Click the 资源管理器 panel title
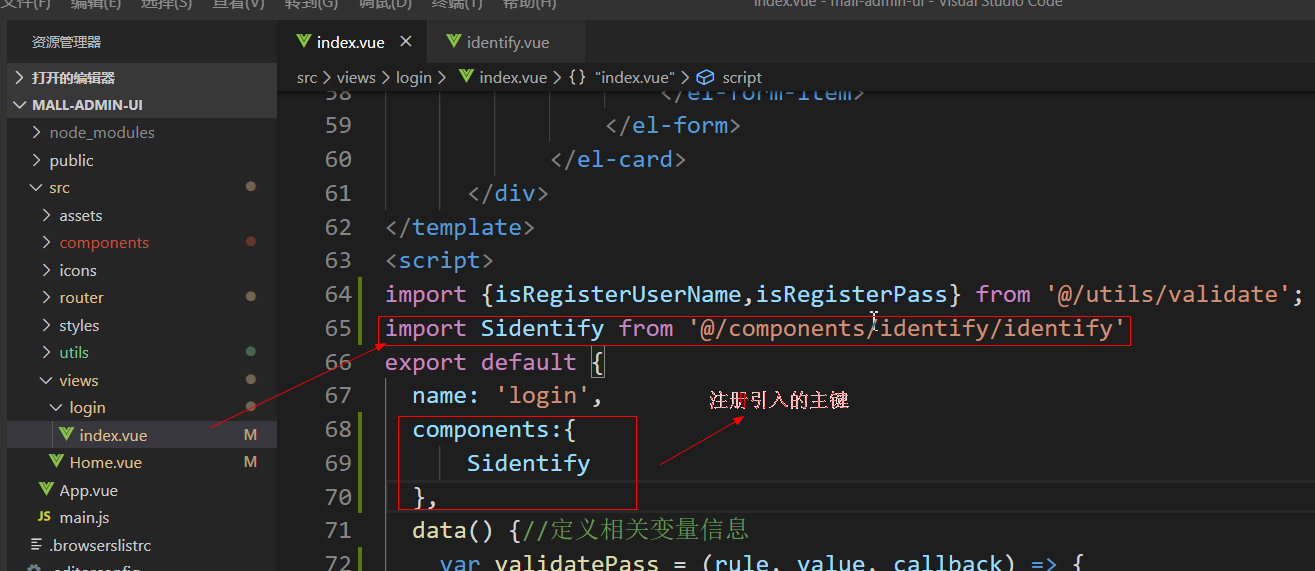The height and width of the screenshot is (571, 1315). 67,42
